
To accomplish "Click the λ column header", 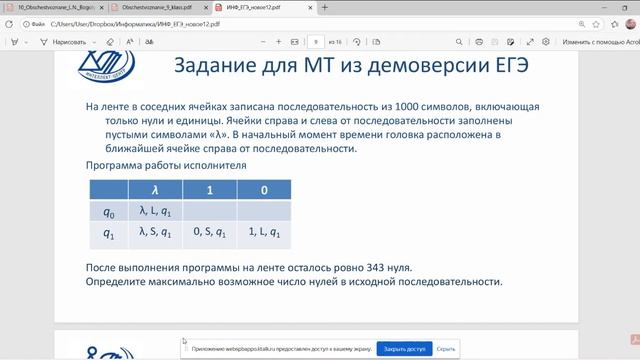I will click(x=155, y=190).
